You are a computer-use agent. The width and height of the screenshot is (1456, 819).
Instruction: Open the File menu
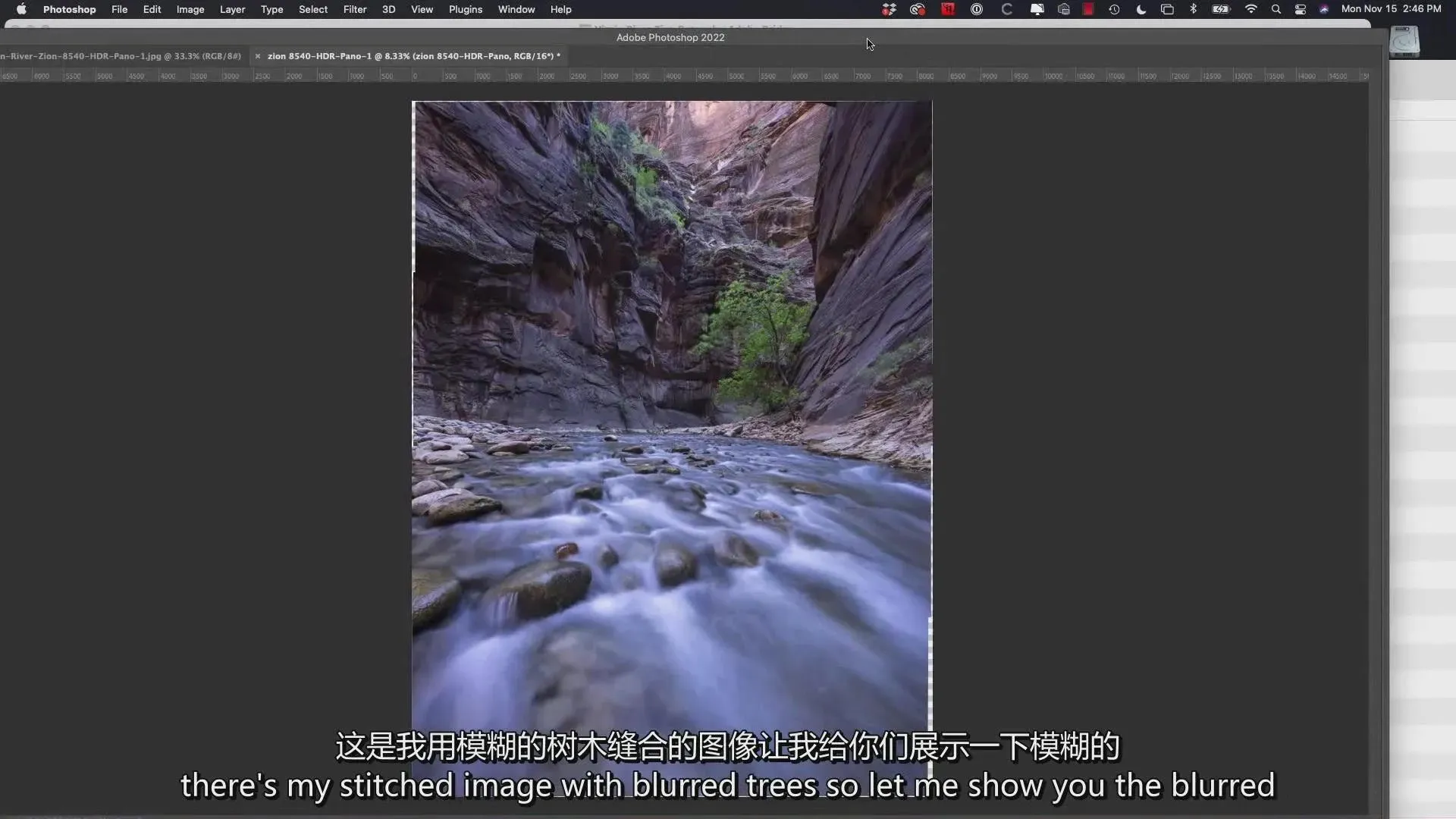(119, 9)
